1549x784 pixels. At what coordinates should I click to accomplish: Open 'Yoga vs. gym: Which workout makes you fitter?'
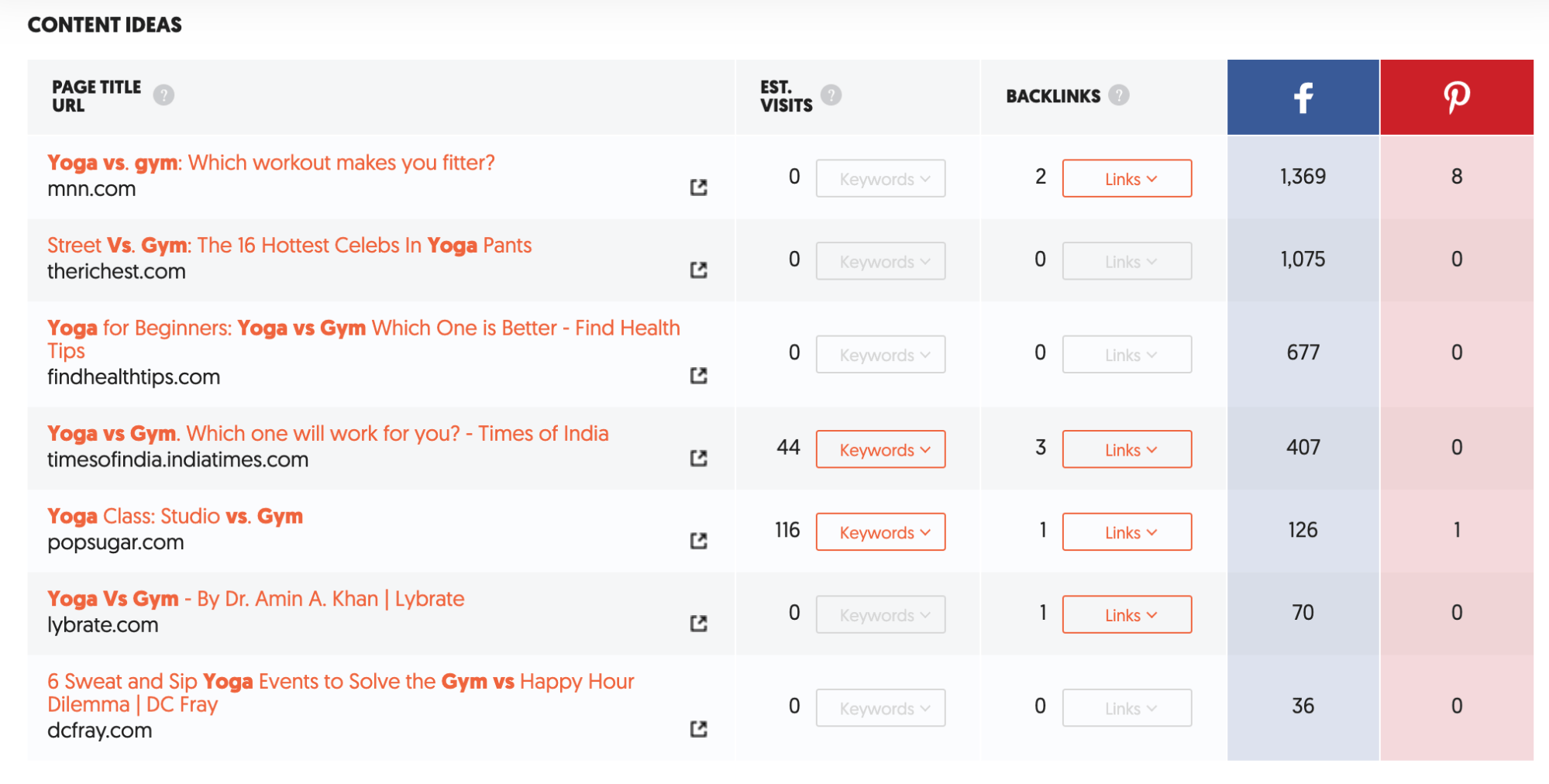(x=270, y=163)
